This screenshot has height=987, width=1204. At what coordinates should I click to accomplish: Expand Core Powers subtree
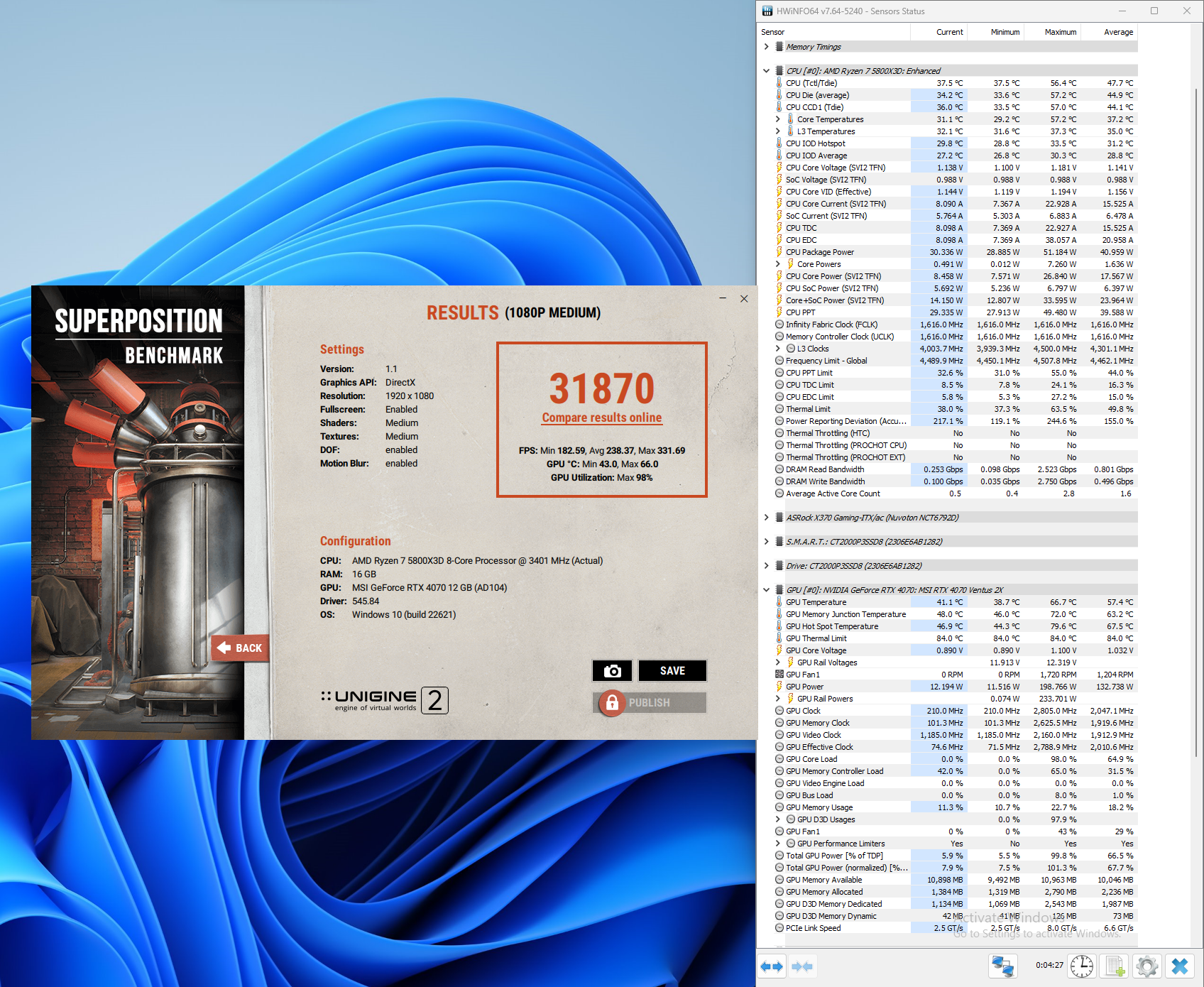coord(778,264)
